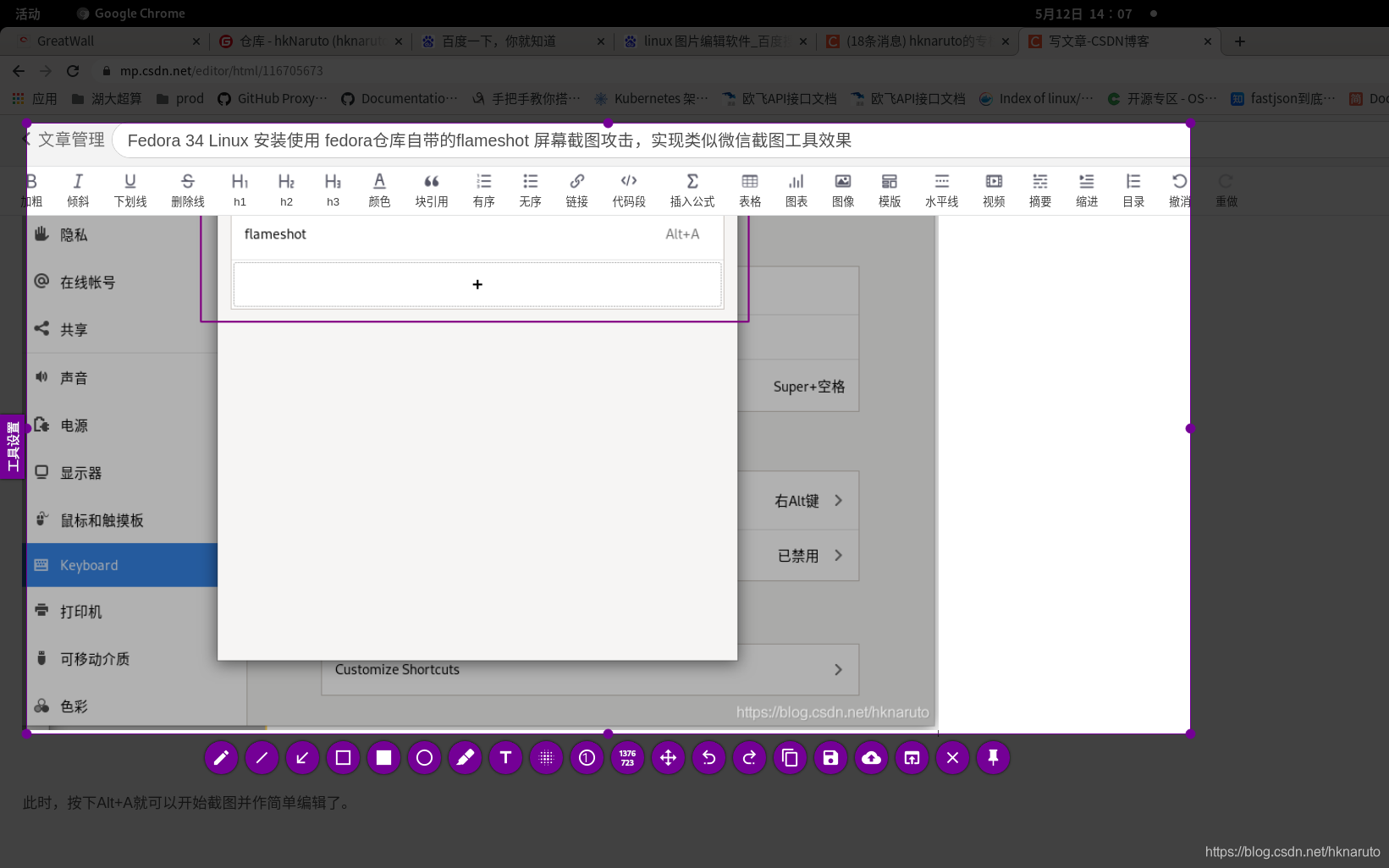
Task: Insert an h2 heading
Action: [x=286, y=190]
